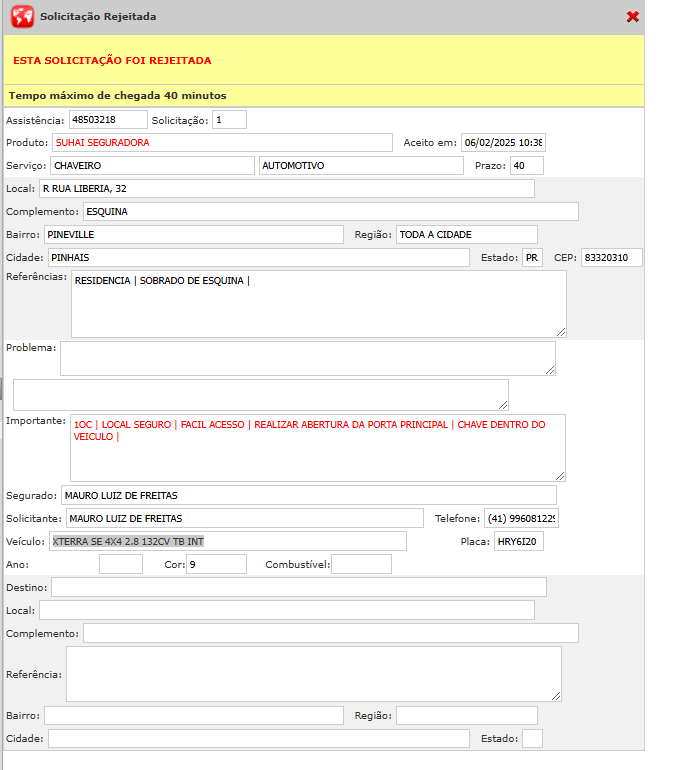Click the resize grip on Problema text area

coord(550,371)
